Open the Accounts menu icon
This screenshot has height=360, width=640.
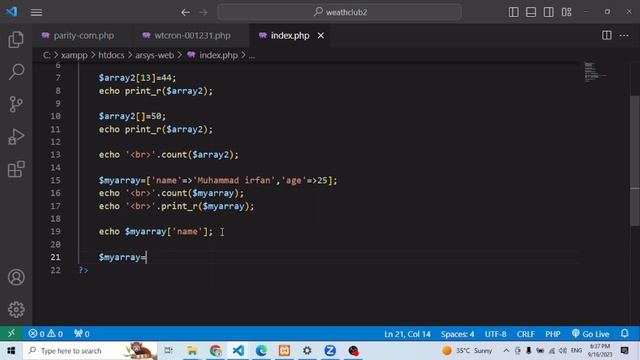pos(16,277)
